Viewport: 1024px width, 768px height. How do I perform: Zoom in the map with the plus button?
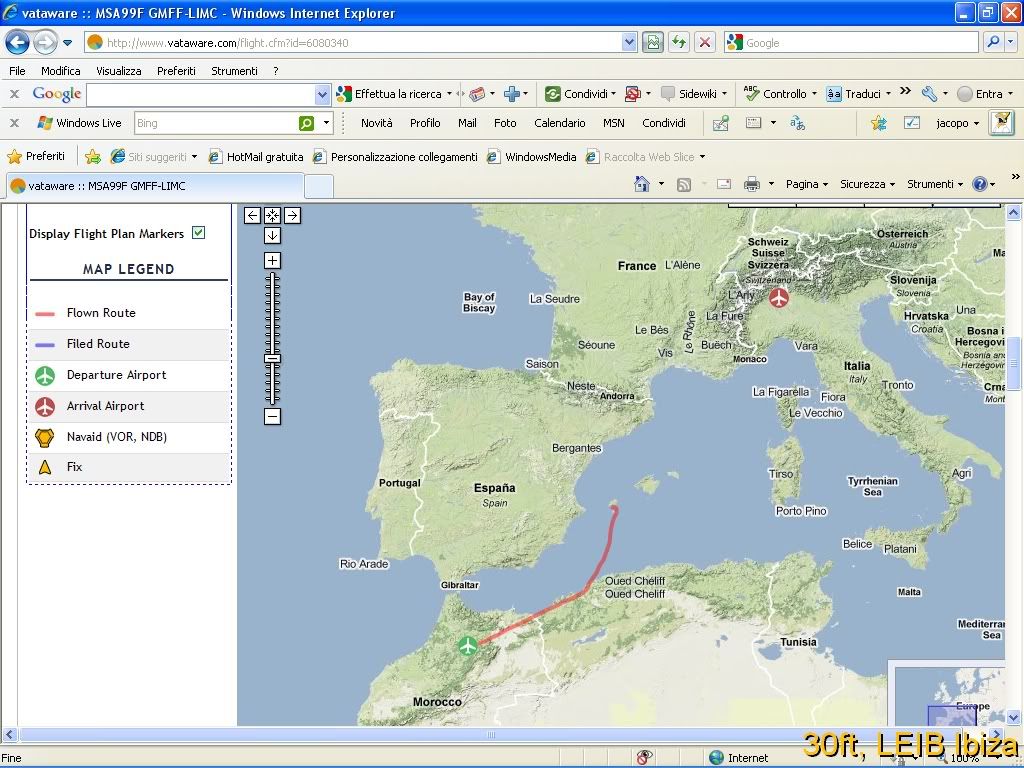[x=272, y=261]
